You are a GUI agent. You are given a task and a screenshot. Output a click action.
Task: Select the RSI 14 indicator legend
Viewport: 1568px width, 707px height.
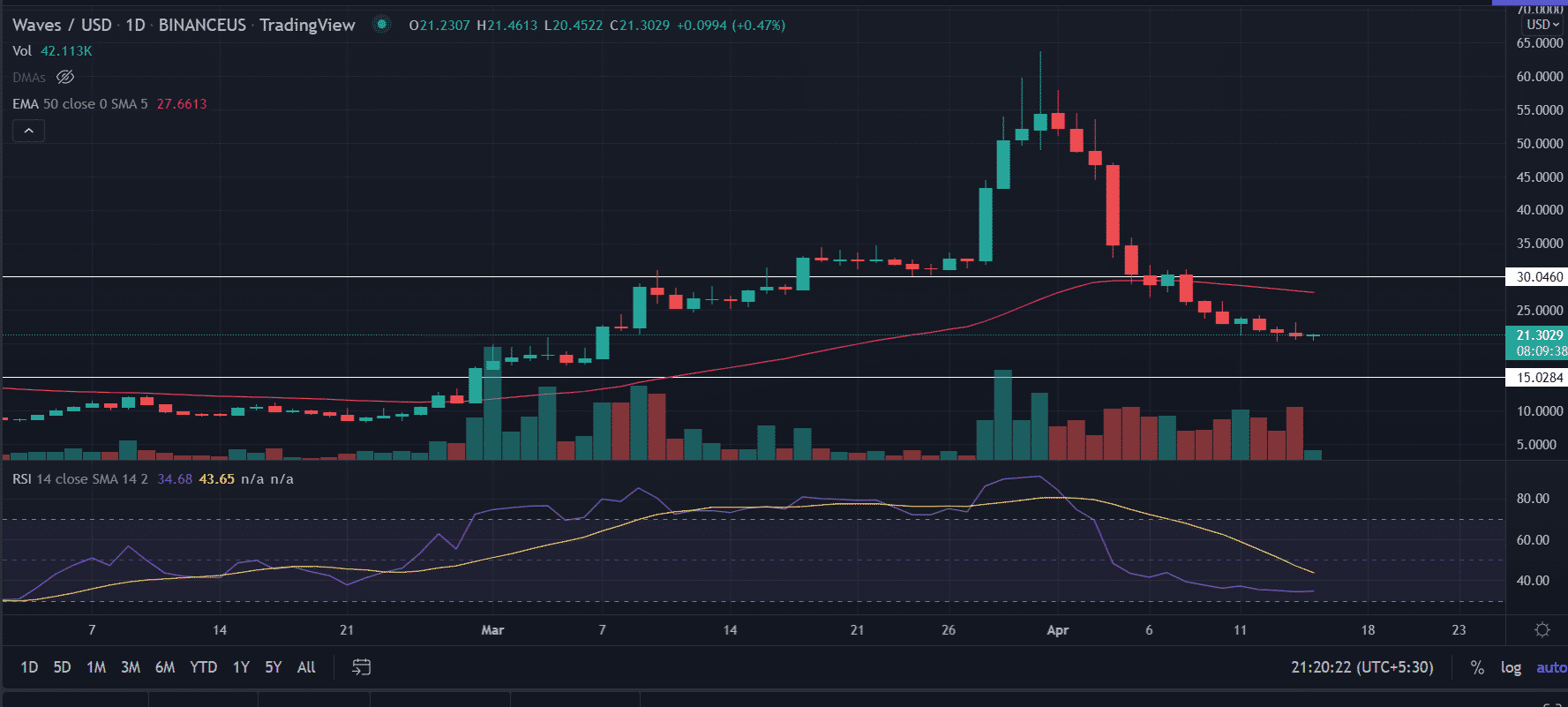click(x=79, y=479)
